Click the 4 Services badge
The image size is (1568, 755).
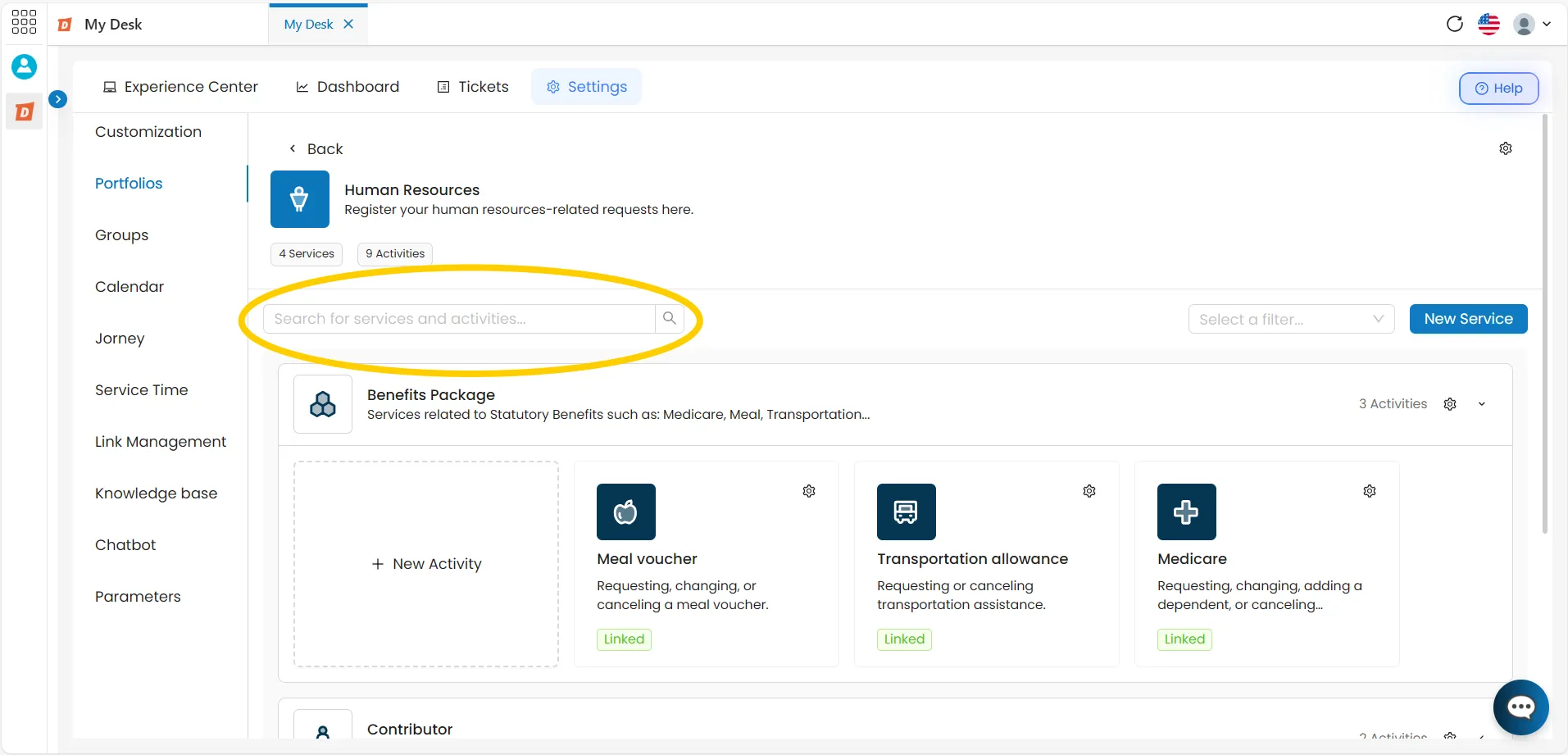[x=307, y=254]
